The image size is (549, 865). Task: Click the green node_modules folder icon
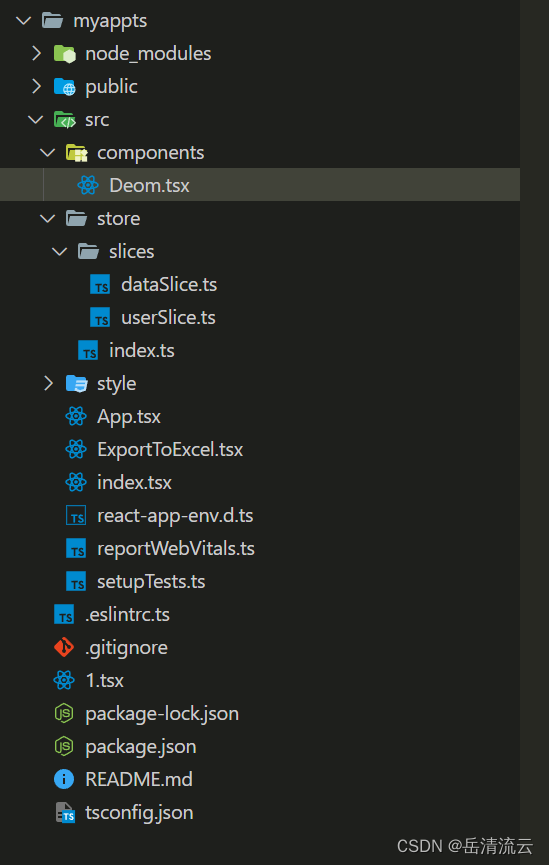click(x=65, y=54)
